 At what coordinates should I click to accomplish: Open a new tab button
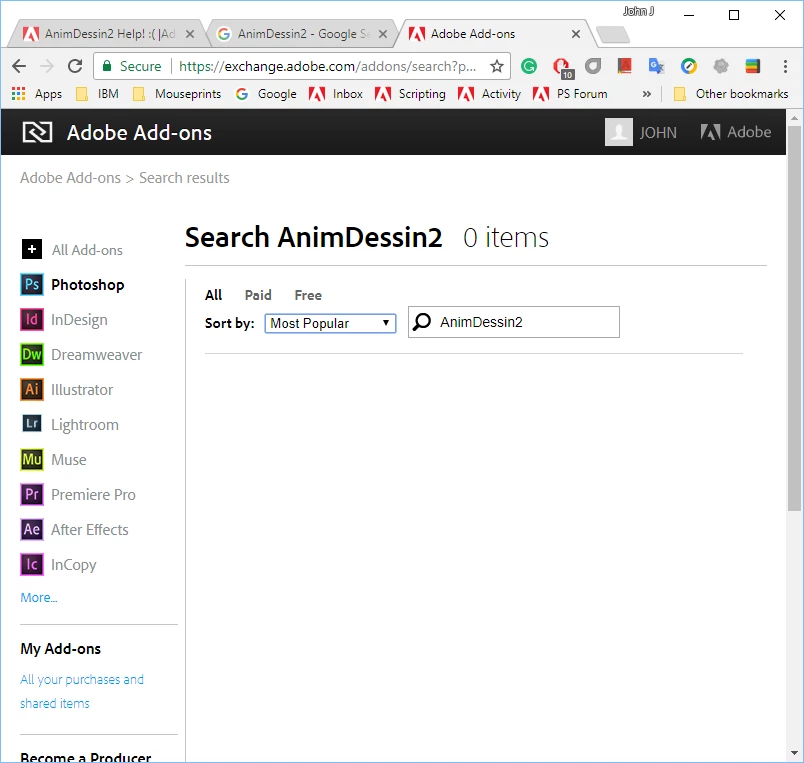click(613, 34)
